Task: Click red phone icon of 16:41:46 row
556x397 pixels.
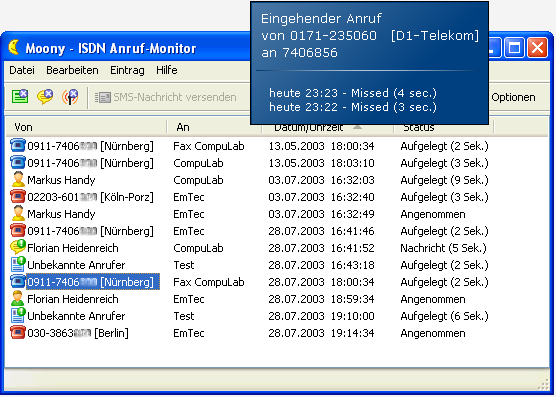Action: [18, 231]
